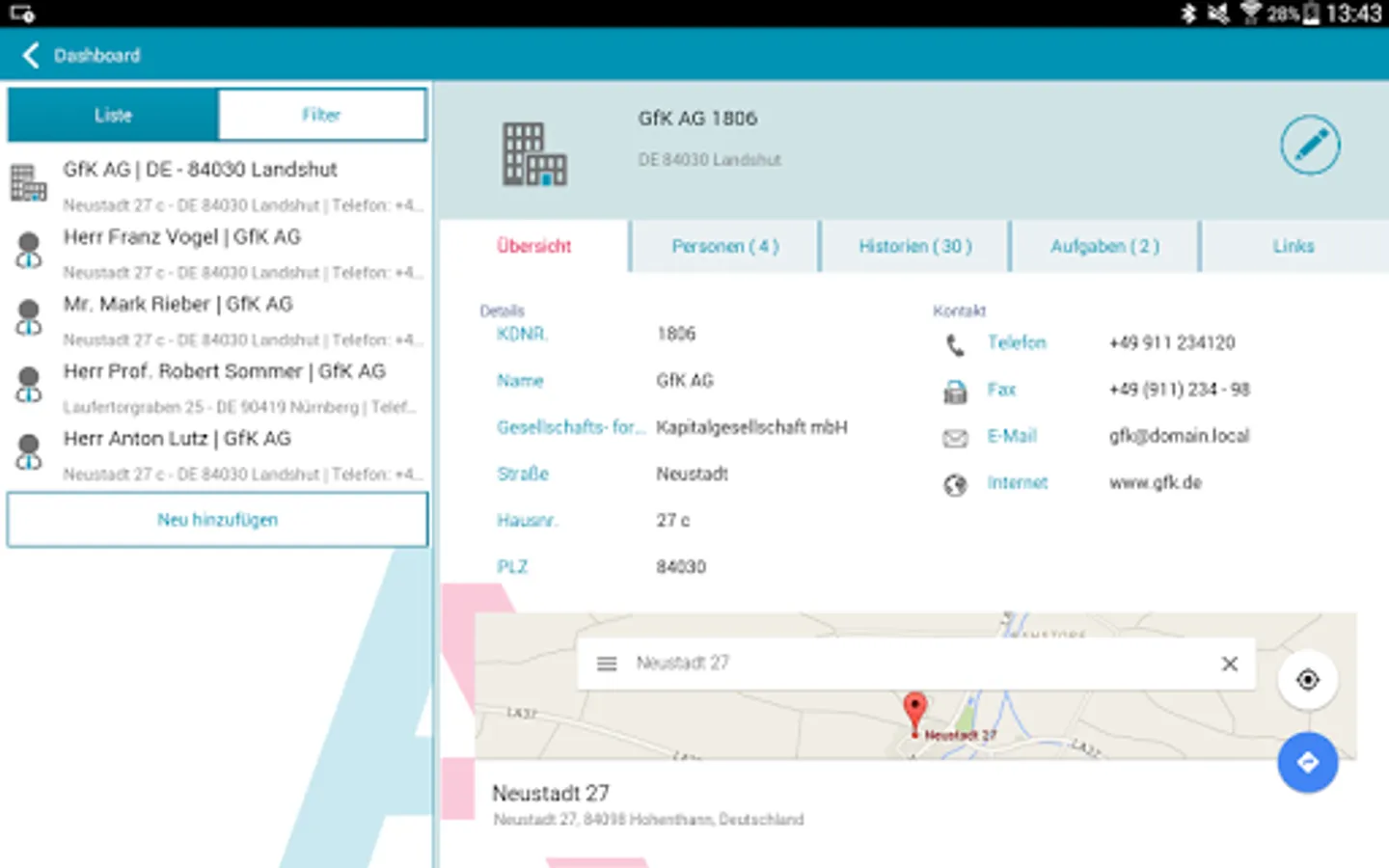Click the building icon beside GfK AG Landshut

coord(28,182)
